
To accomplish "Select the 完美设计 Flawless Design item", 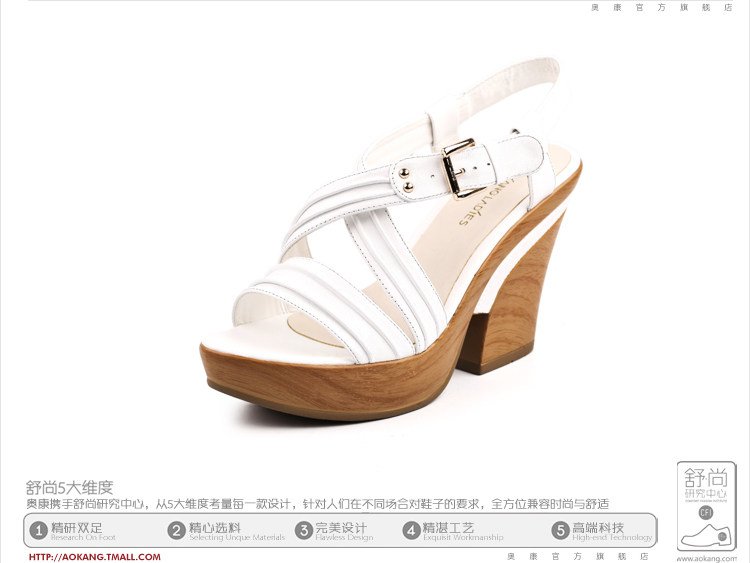I will (342, 530).
